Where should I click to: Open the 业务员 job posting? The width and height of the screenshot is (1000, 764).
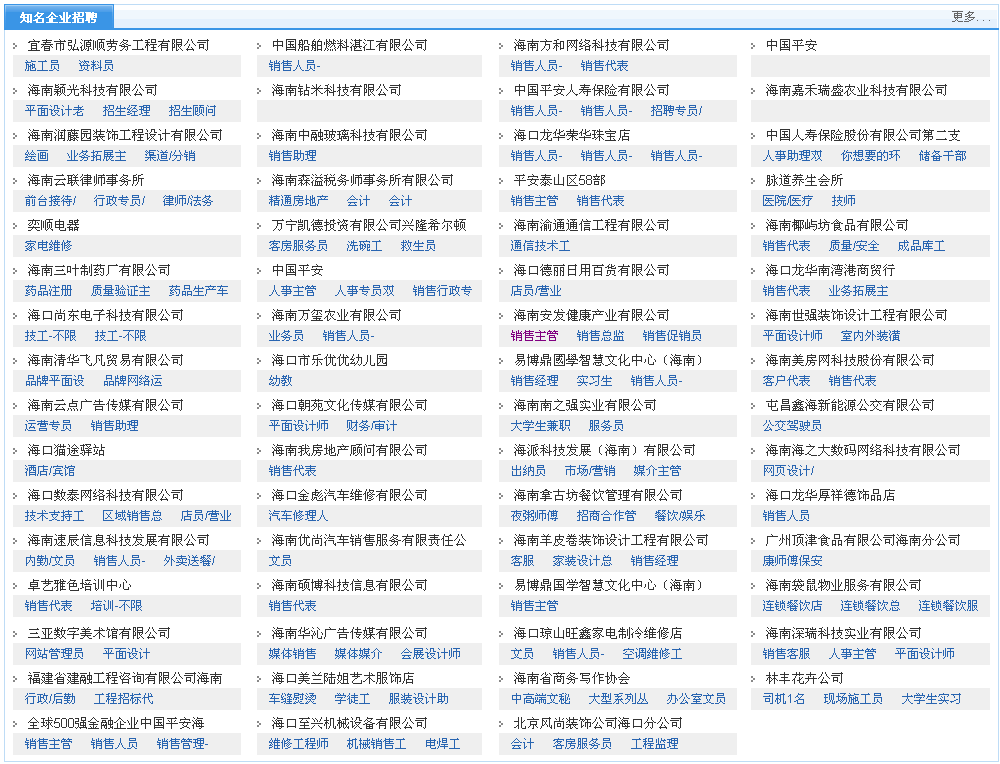(x=286, y=335)
